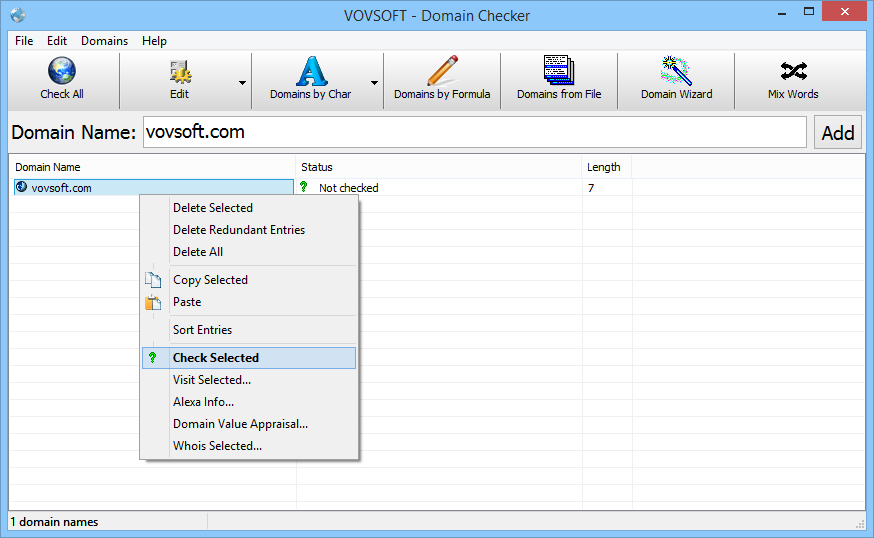The image size is (874, 538).
Task: Open the Edit menu in menu bar
Action: coord(57,41)
